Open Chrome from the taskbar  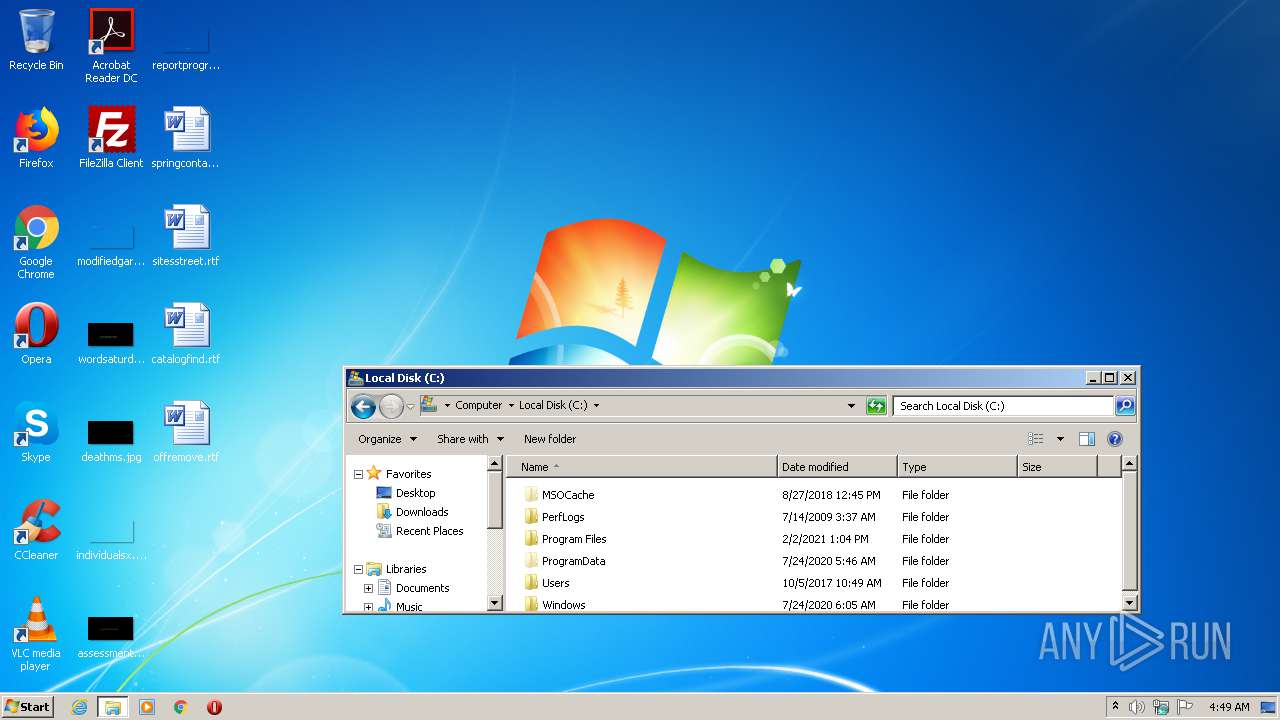point(181,707)
